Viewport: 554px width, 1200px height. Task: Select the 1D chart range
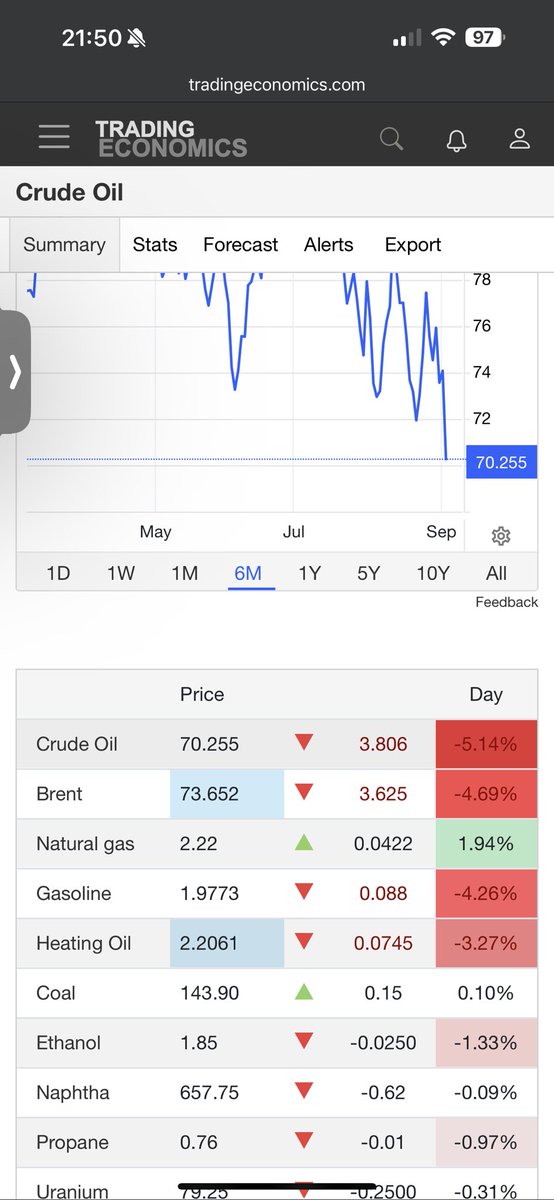pos(59,573)
